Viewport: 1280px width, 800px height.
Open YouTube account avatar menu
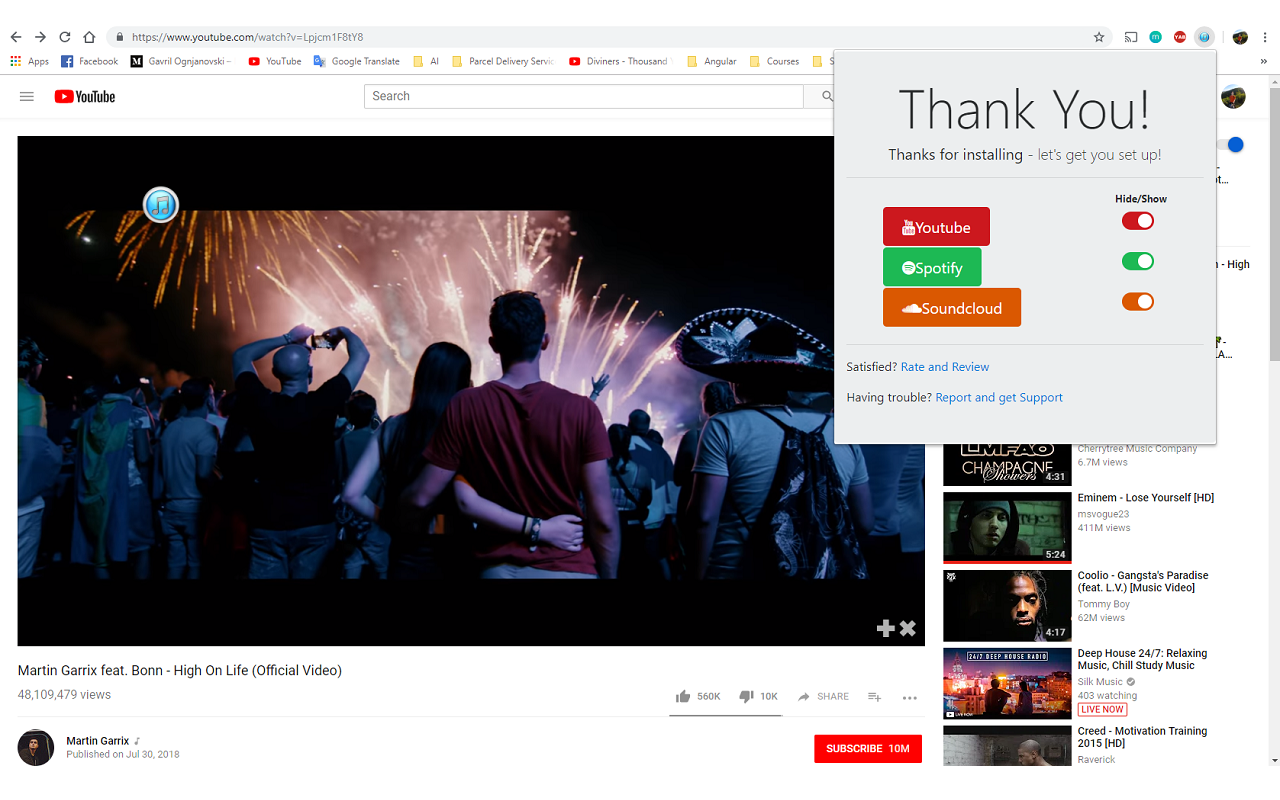[x=1233, y=96]
